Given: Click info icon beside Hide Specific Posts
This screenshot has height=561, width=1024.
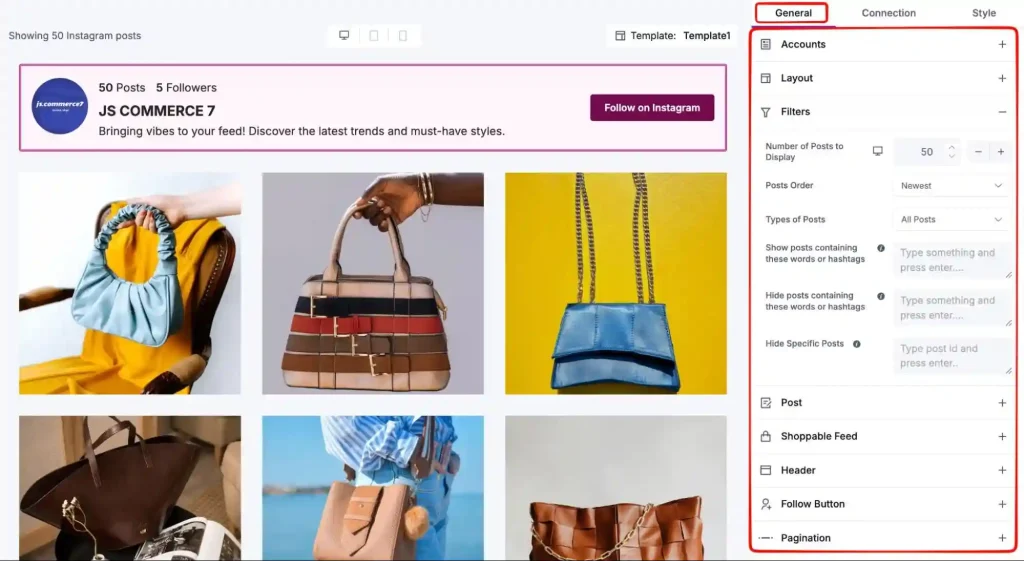Looking at the screenshot, I should coord(857,344).
